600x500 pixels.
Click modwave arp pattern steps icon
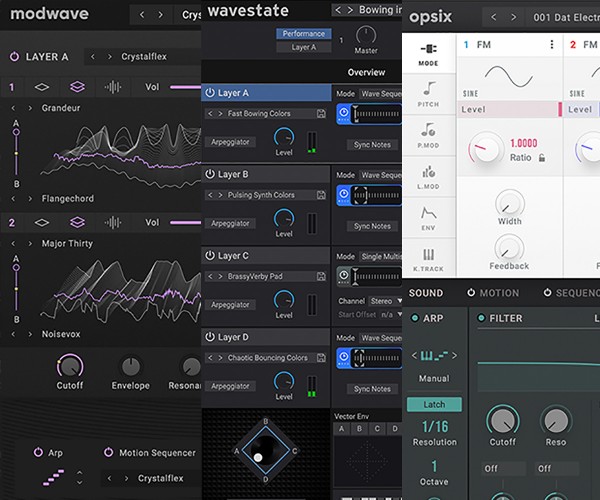54,477
